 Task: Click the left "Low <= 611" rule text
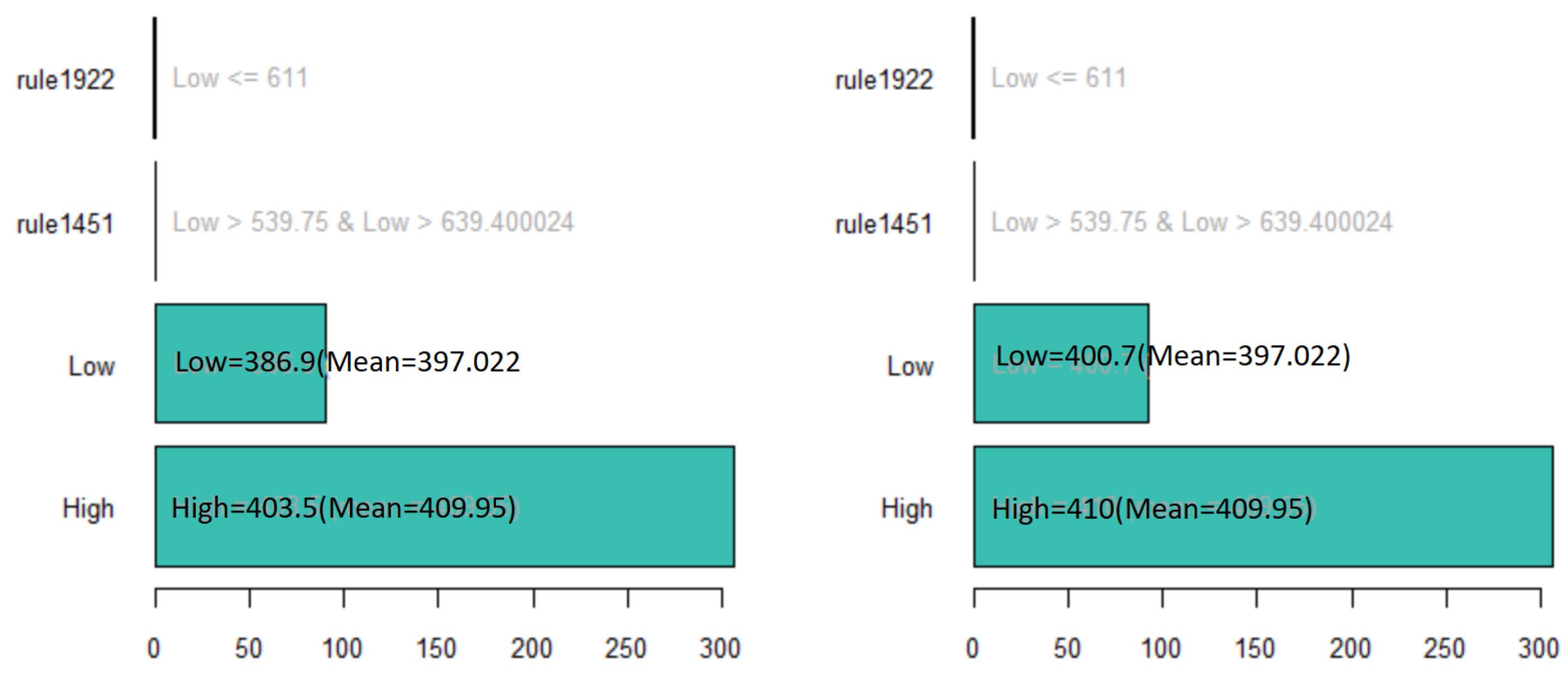[240, 78]
